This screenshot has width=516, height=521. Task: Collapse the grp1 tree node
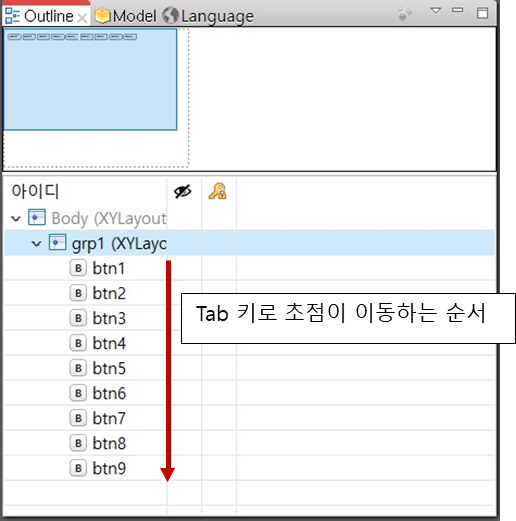[x=36, y=244]
